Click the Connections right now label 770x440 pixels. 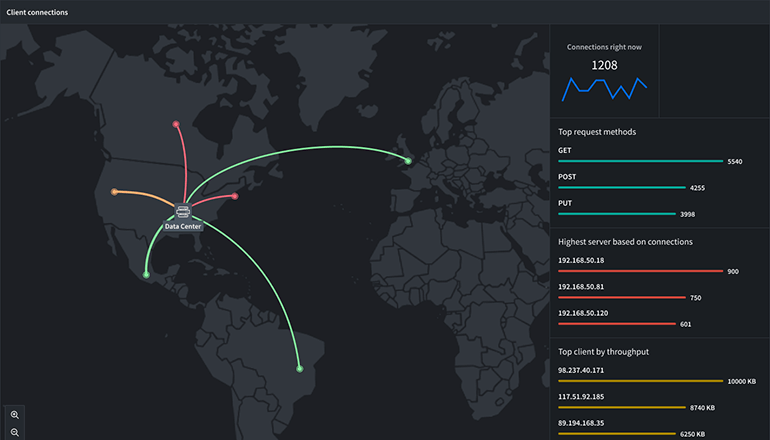[605, 47]
